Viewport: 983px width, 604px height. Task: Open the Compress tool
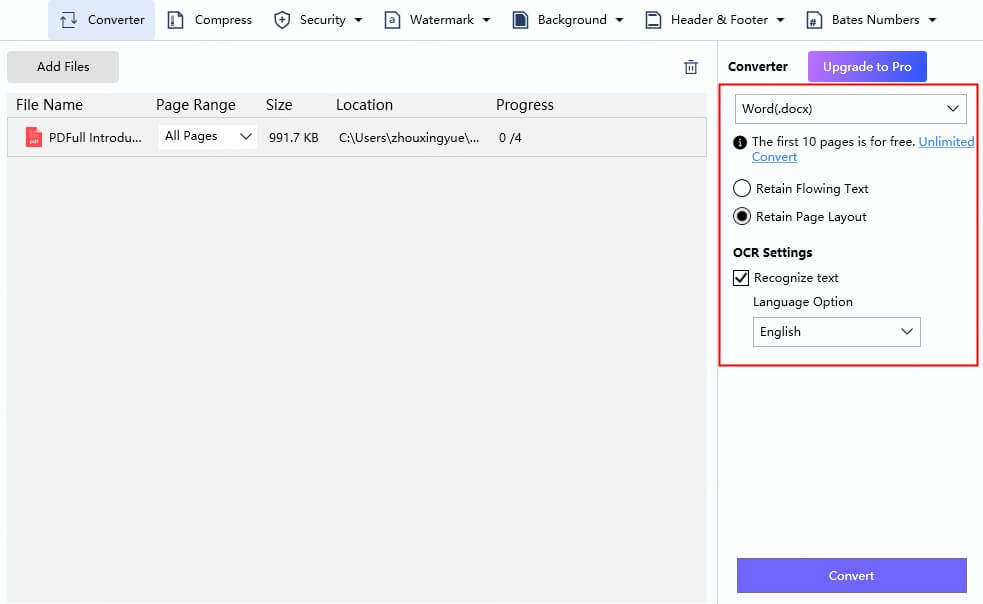[175, 19]
